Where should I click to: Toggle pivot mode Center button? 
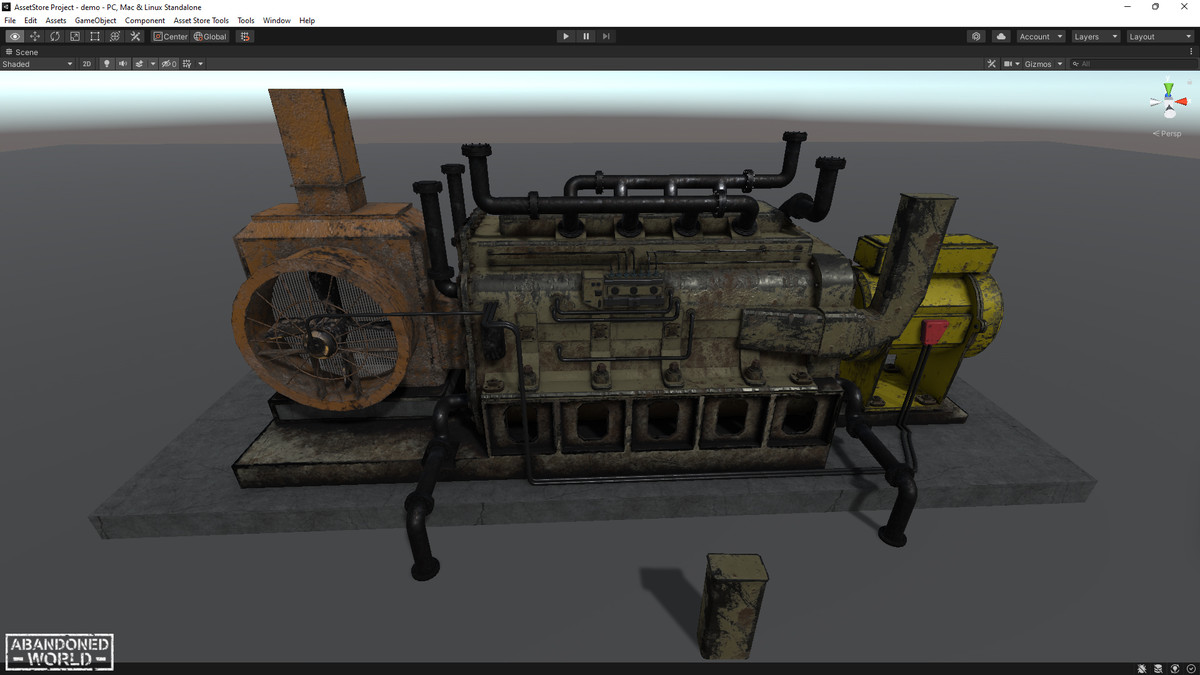[170, 36]
